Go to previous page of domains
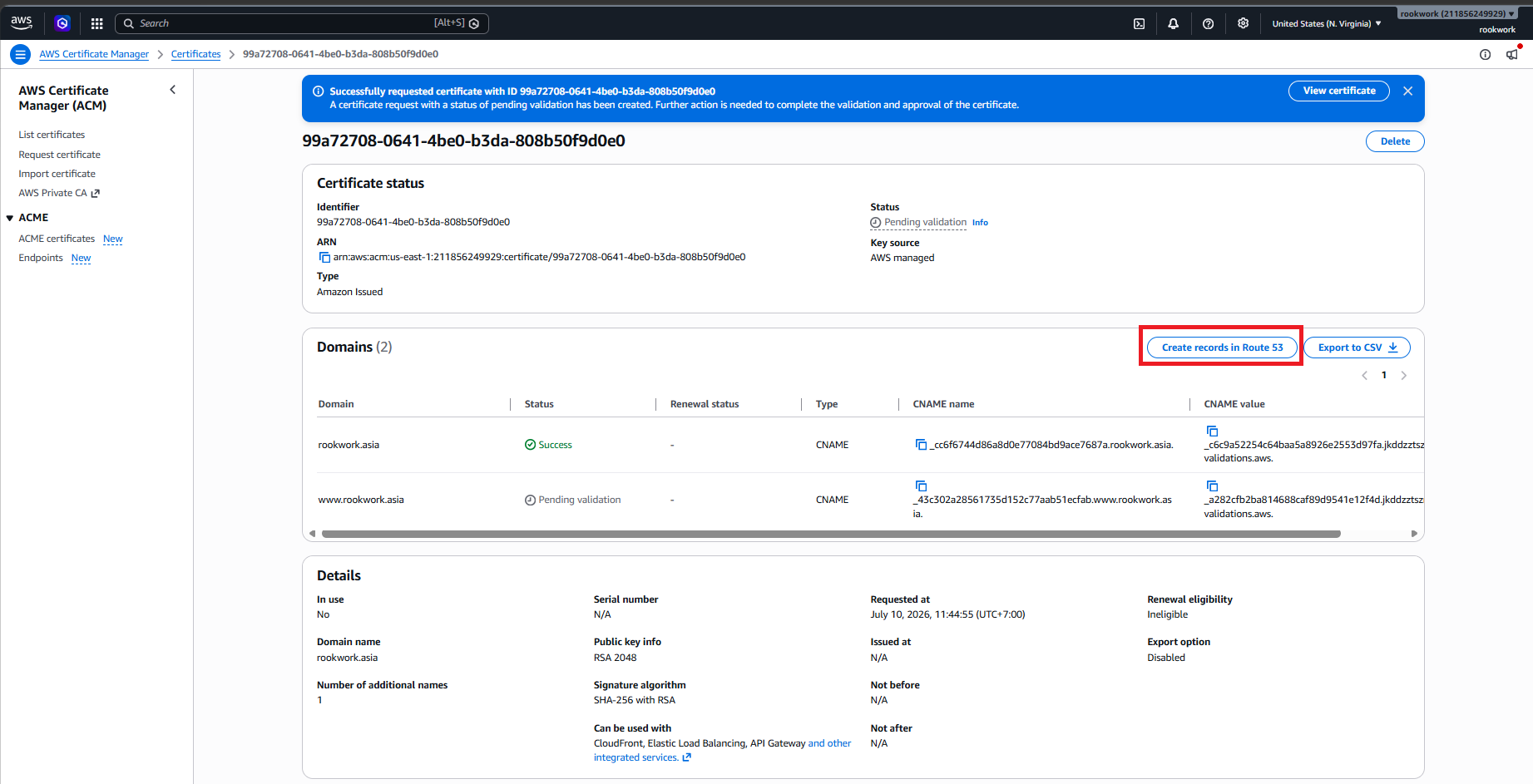The image size is (1533, 784). (1364, 376)
